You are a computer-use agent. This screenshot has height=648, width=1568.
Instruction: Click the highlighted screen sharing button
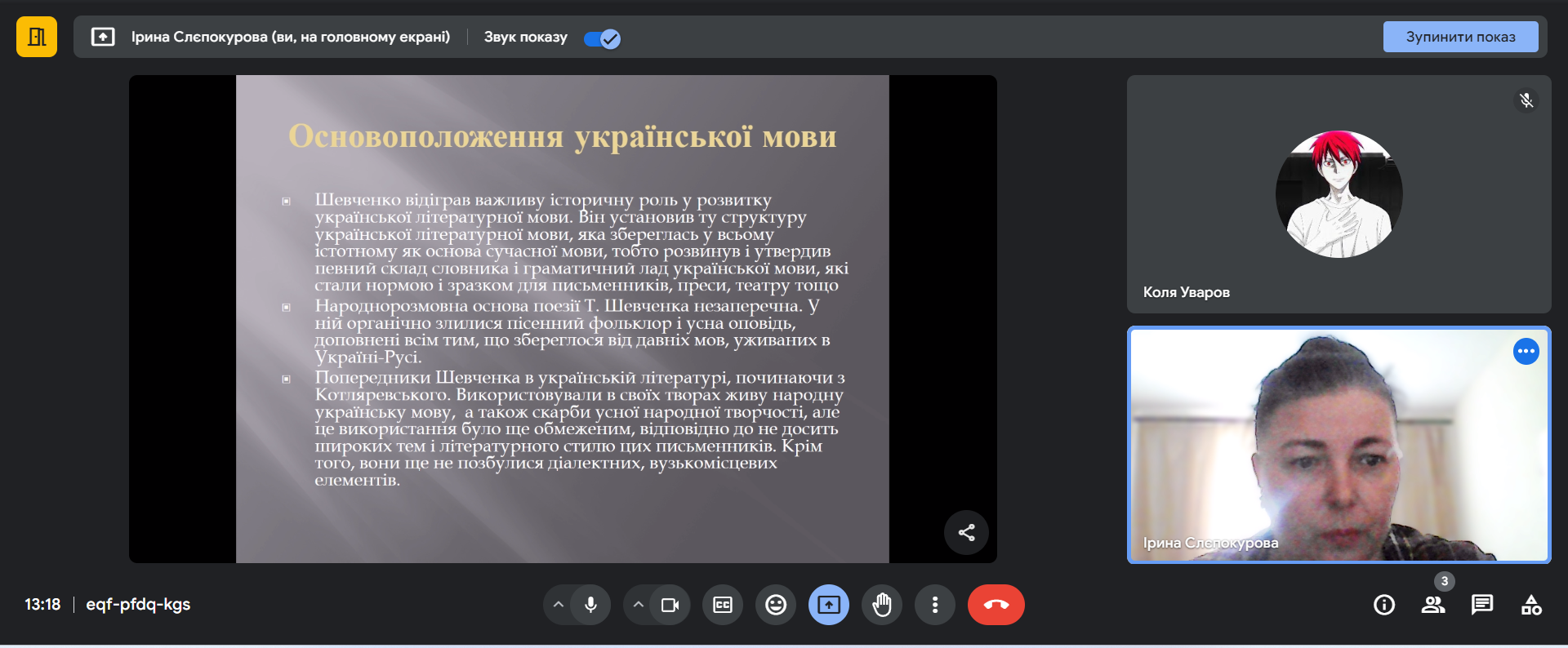(x=829, y=605)
